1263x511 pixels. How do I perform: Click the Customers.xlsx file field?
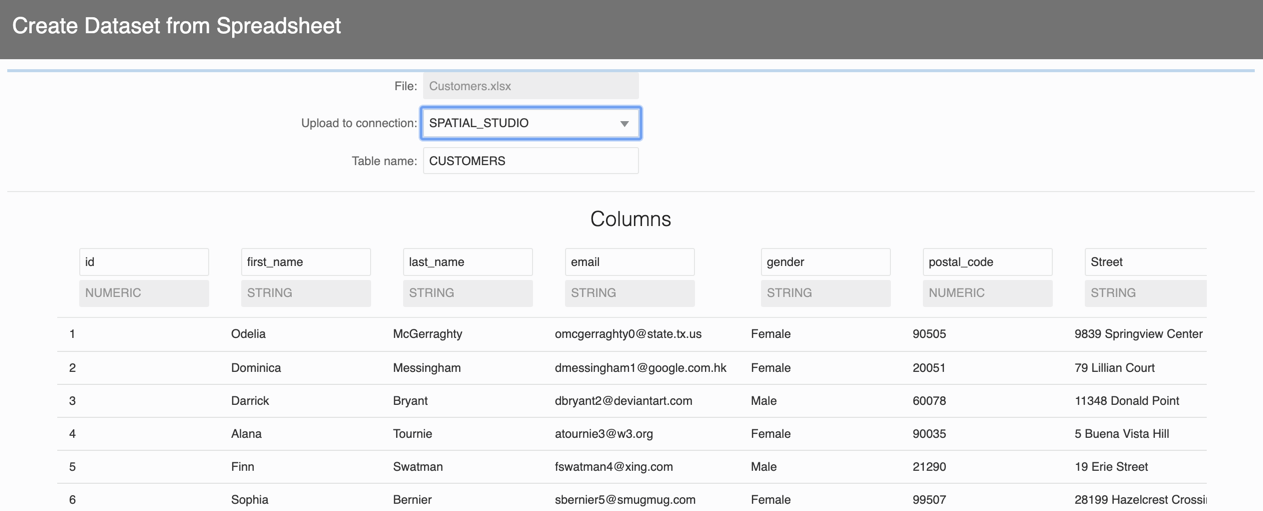point(530,86)
